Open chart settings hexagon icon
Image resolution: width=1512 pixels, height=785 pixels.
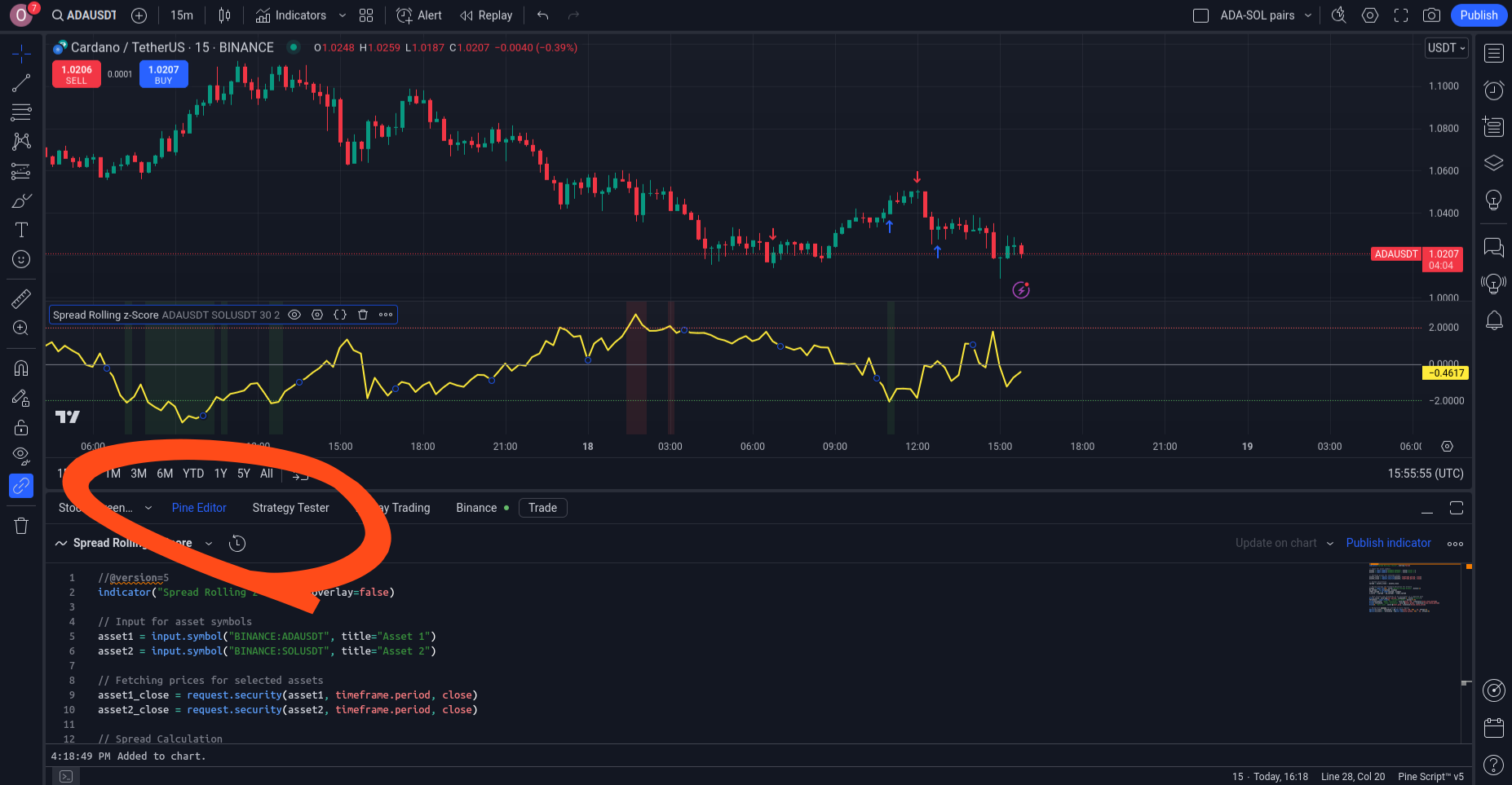click(x=1370, y=15)
